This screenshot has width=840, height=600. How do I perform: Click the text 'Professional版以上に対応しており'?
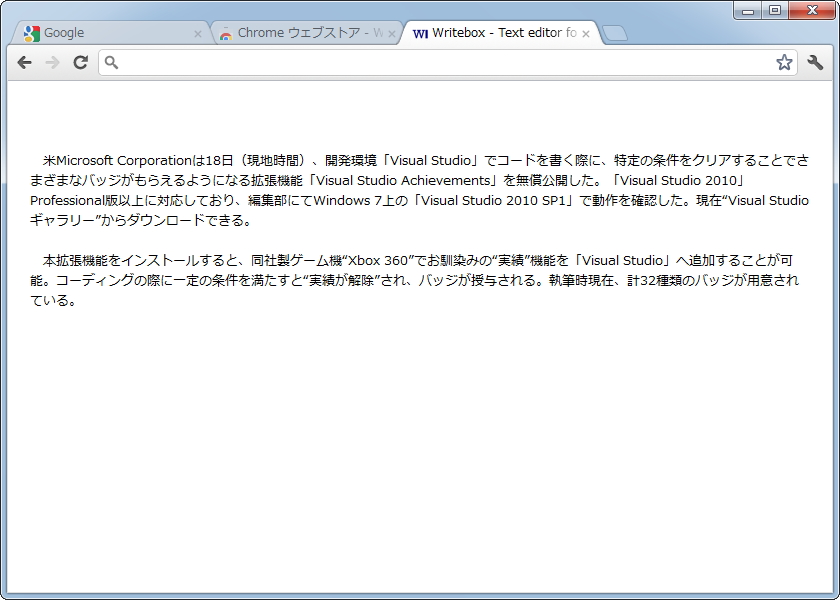click(x=132, y=200)
